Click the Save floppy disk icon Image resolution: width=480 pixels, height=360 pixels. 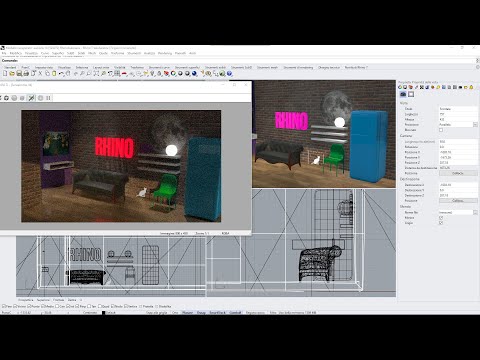[x=19, y=73]
